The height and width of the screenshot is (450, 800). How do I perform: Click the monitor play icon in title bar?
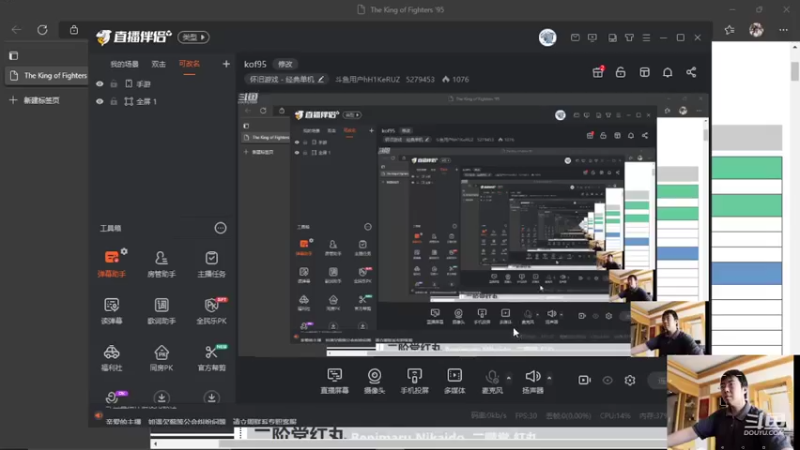pos(592,38)
